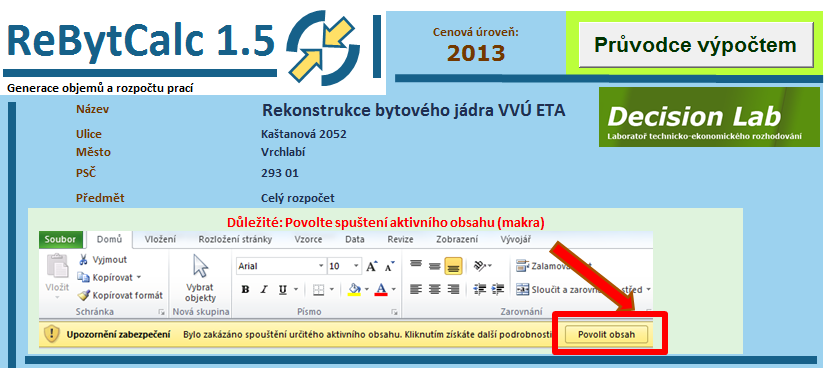Open Schránka group dialog launcher
Screen dimensions: 827x368
[x=162, y=313]
